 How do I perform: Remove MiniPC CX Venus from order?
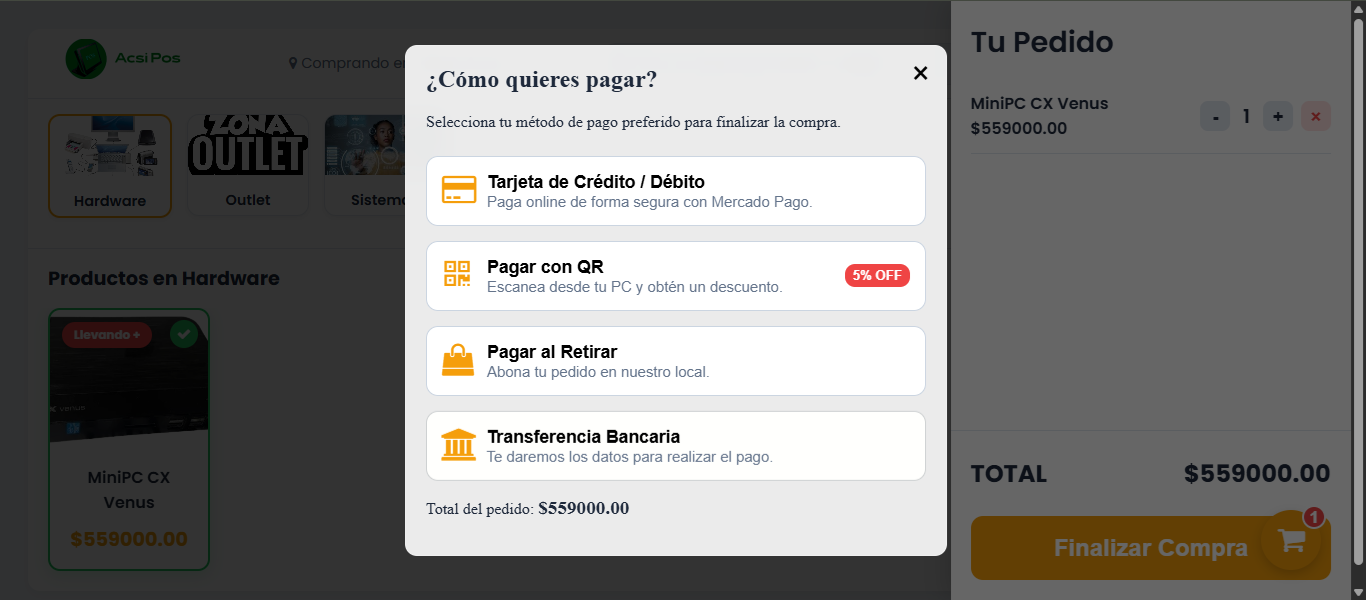(1315, 117)
